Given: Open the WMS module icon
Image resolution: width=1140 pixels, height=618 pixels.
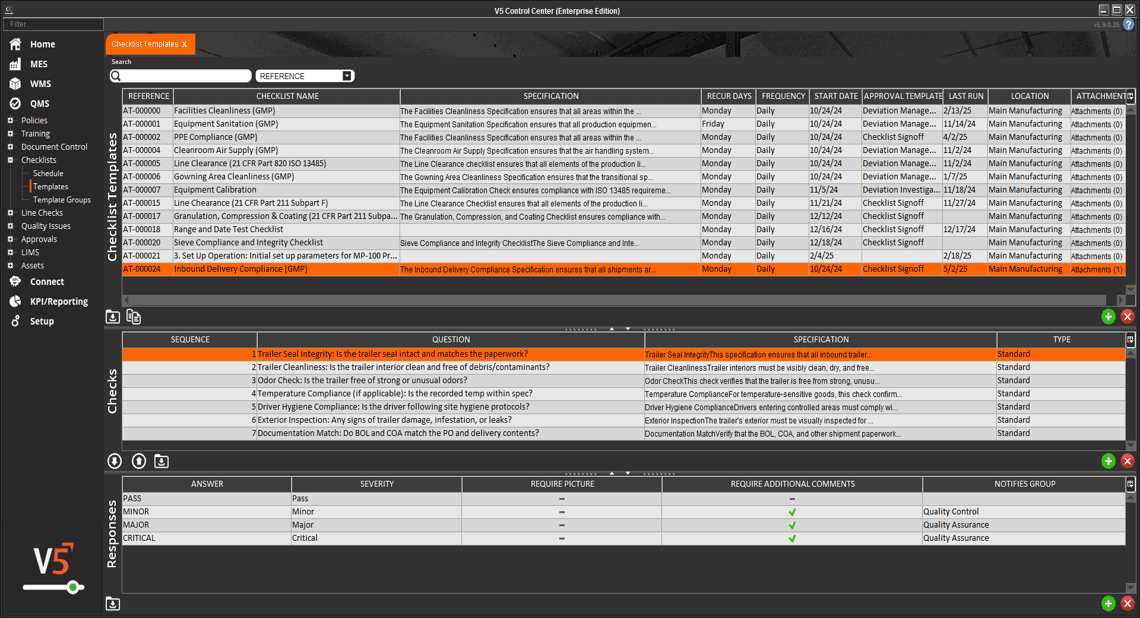Looking at the screenshot, I should point(15,84).
